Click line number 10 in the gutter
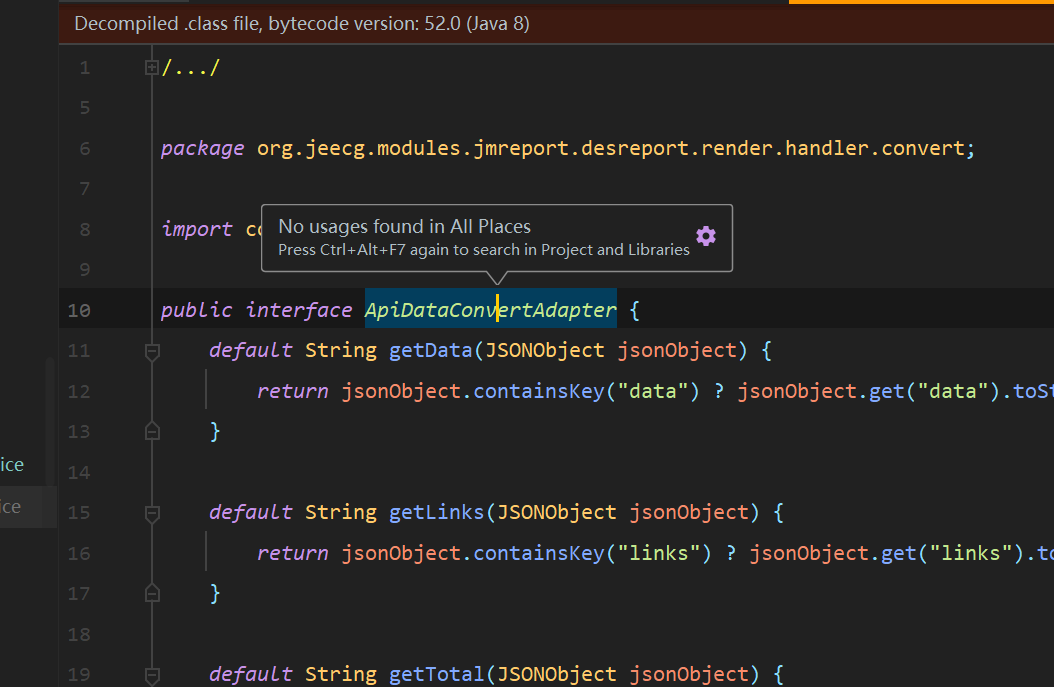 79,310
